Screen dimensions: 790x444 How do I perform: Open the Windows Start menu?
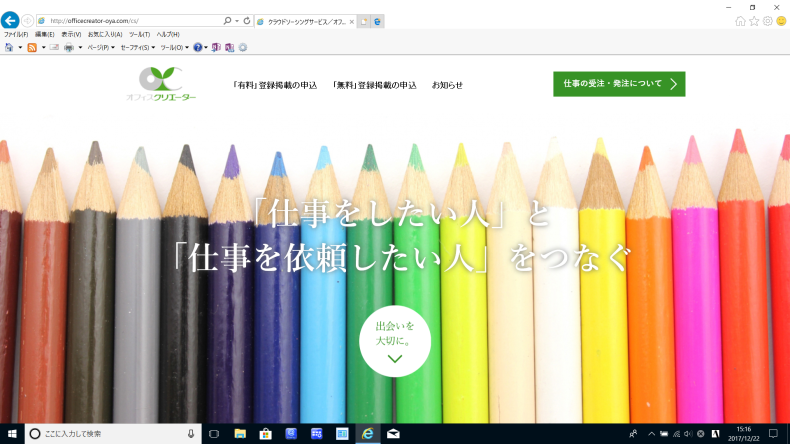(12, 433)
